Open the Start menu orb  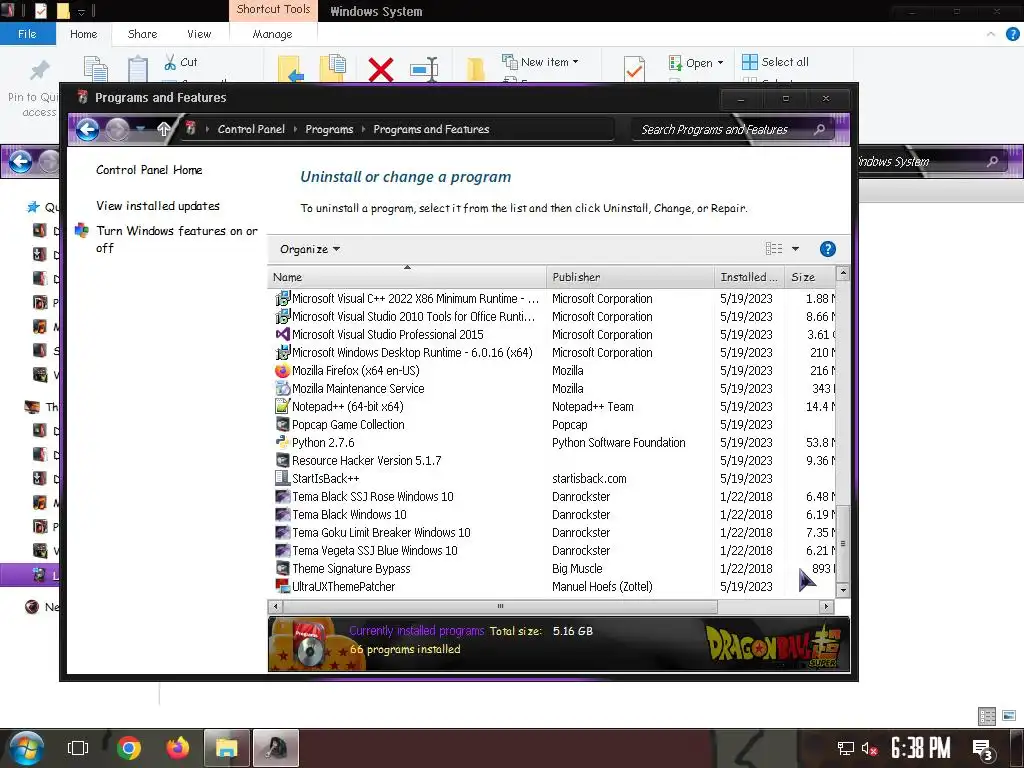pos(26,748)
